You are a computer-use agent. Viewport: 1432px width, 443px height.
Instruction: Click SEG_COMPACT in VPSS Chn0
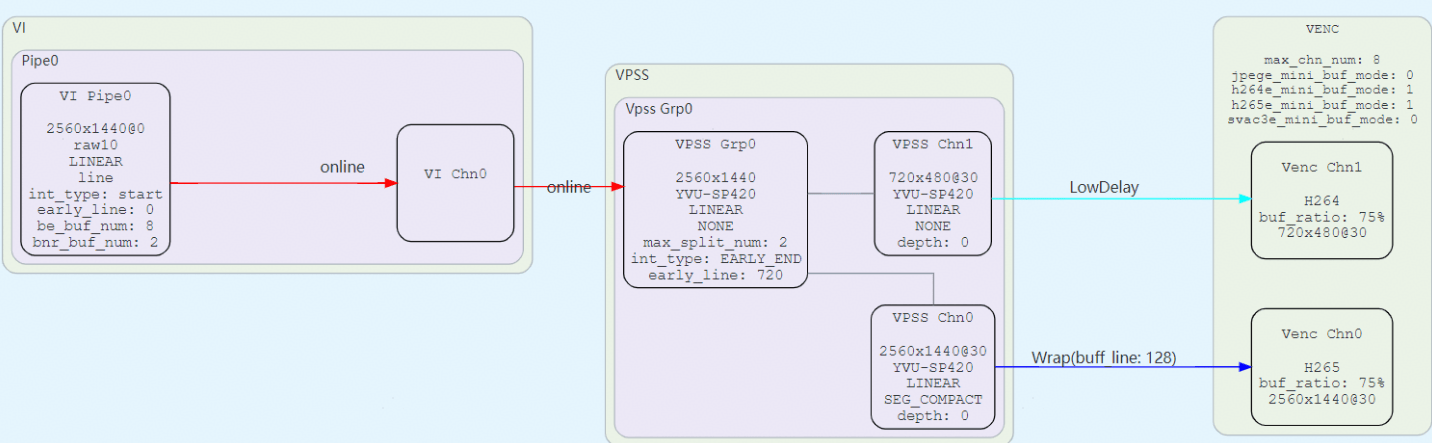933,399
